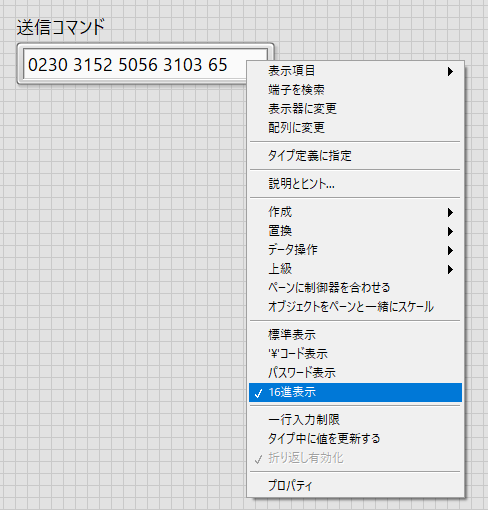The image size is (488, 510).
Task: Expand the 作成 submenu arrow
Action: (450, 212)
